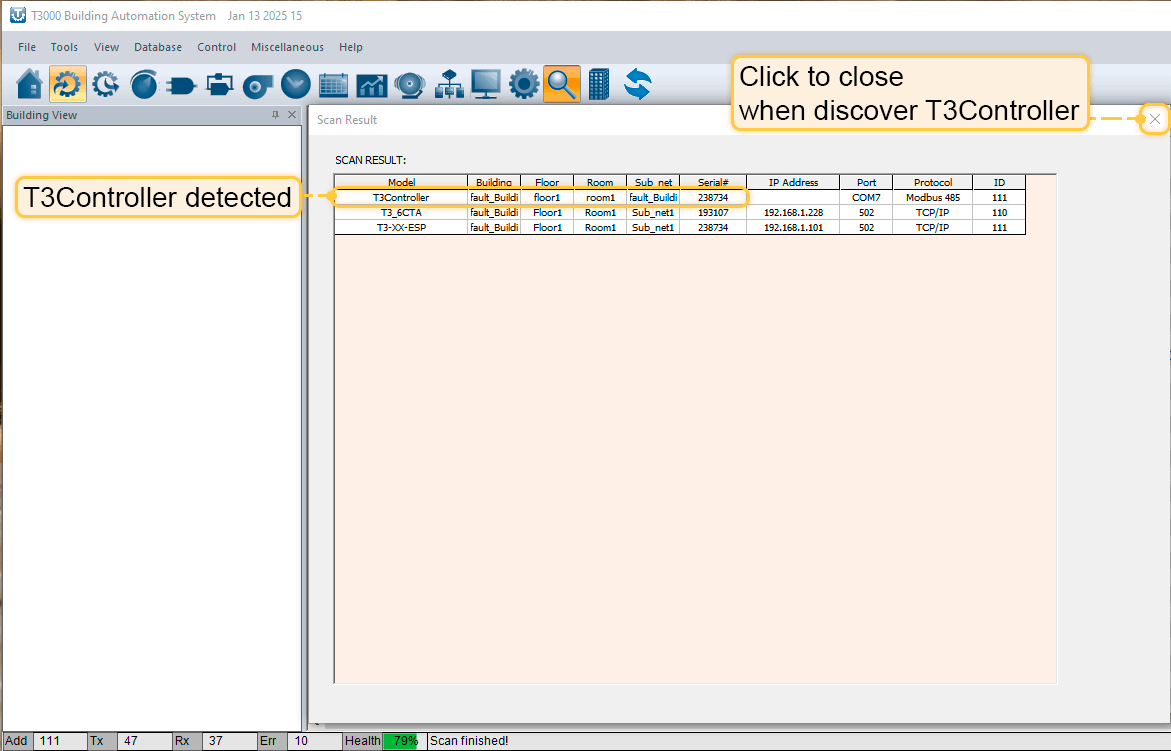Screen dimensions: 1171x751
Task: Open the Tools menu
Action: click(x=64, y=47)
